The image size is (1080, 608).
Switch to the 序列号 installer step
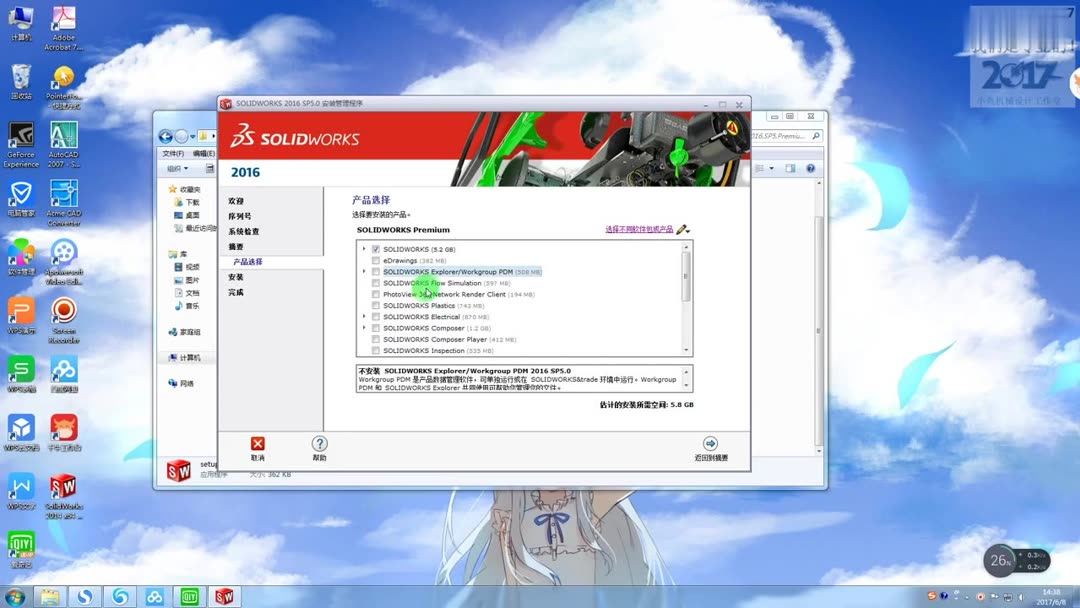point(240,216)
